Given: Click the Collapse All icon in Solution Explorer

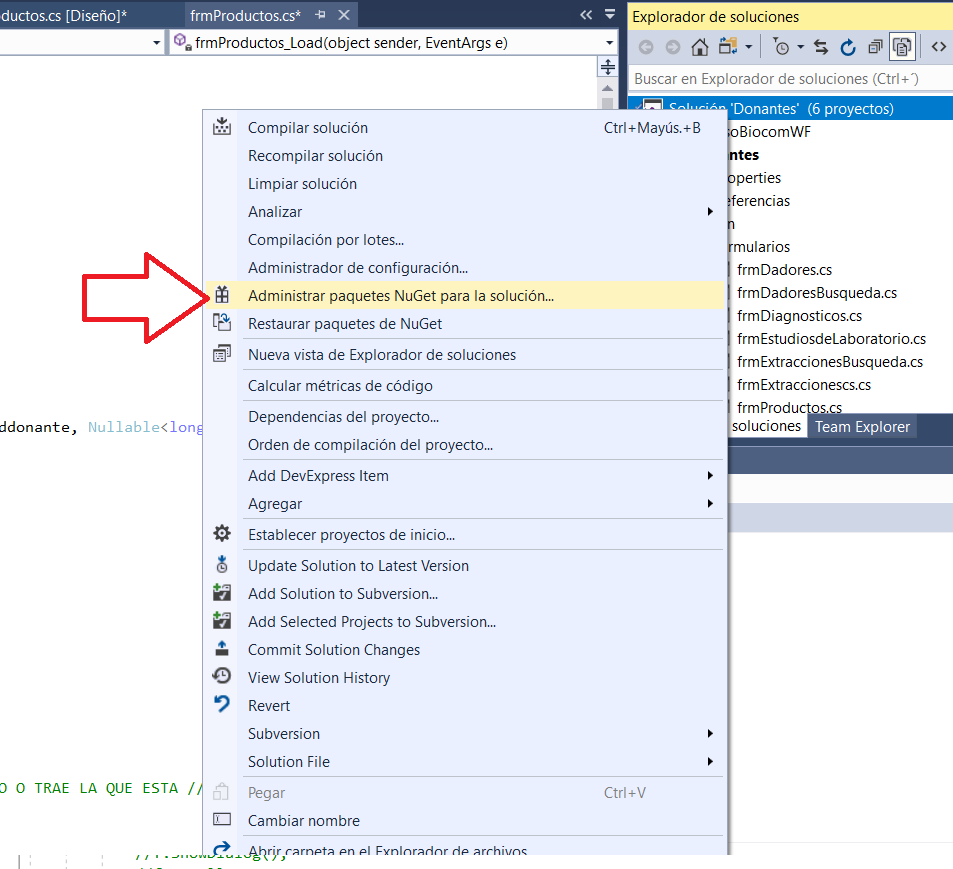Looking at the screenshot, I should coord(875,47).
